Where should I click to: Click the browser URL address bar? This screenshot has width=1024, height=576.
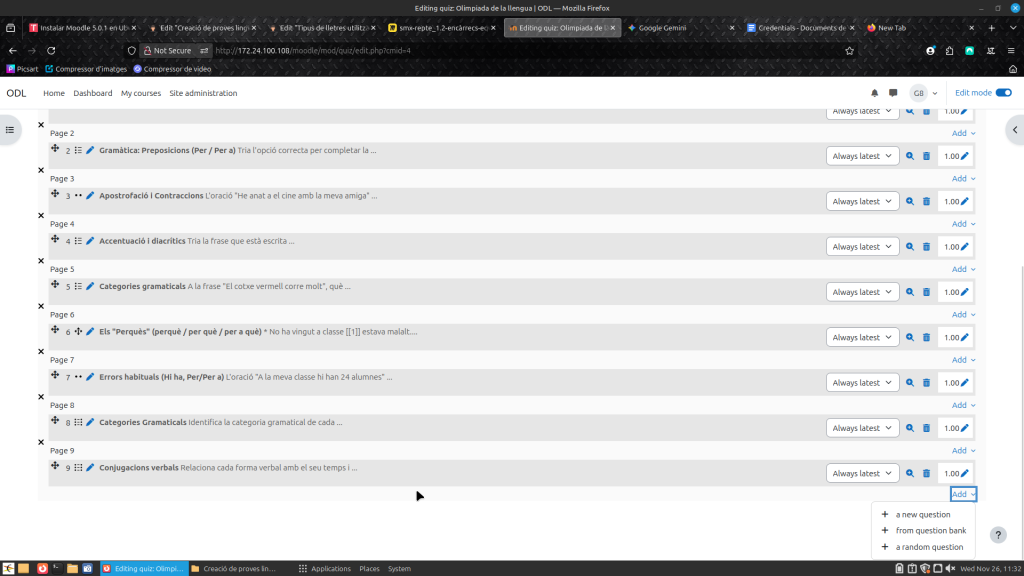(520, 50)
